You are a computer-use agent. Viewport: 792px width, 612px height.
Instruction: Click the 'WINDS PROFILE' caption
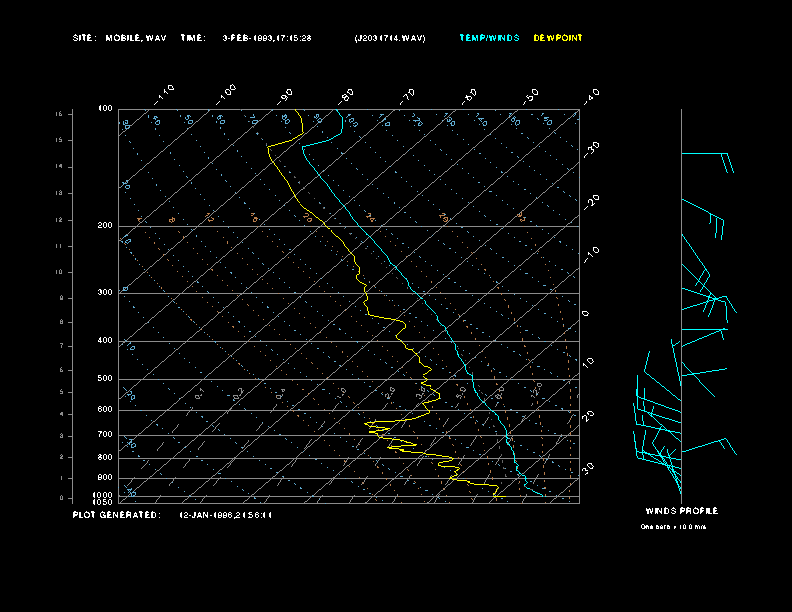tap(681, 511)
